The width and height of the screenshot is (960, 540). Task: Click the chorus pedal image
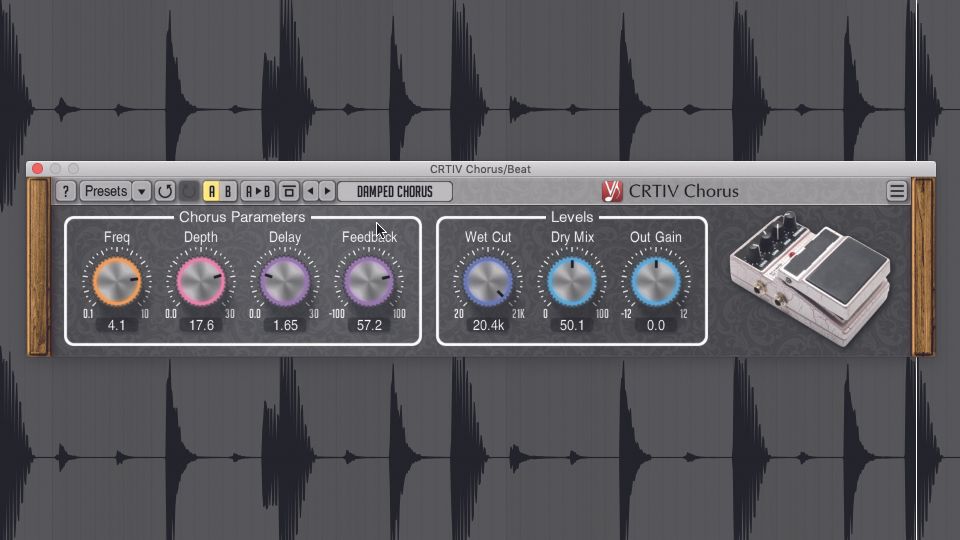pyautogui.click(x=809, y=279)
